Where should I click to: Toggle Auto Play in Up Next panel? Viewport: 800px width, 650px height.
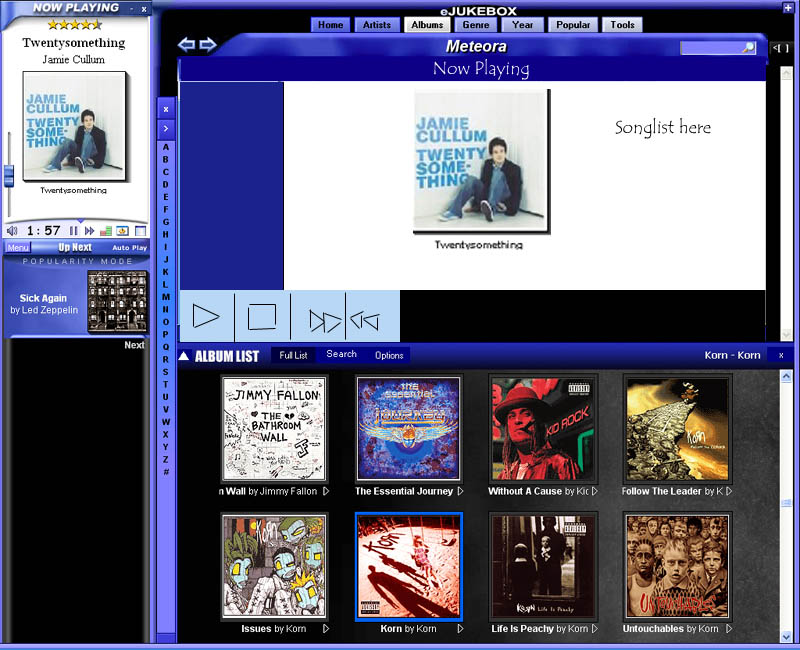tap(129, 247)
